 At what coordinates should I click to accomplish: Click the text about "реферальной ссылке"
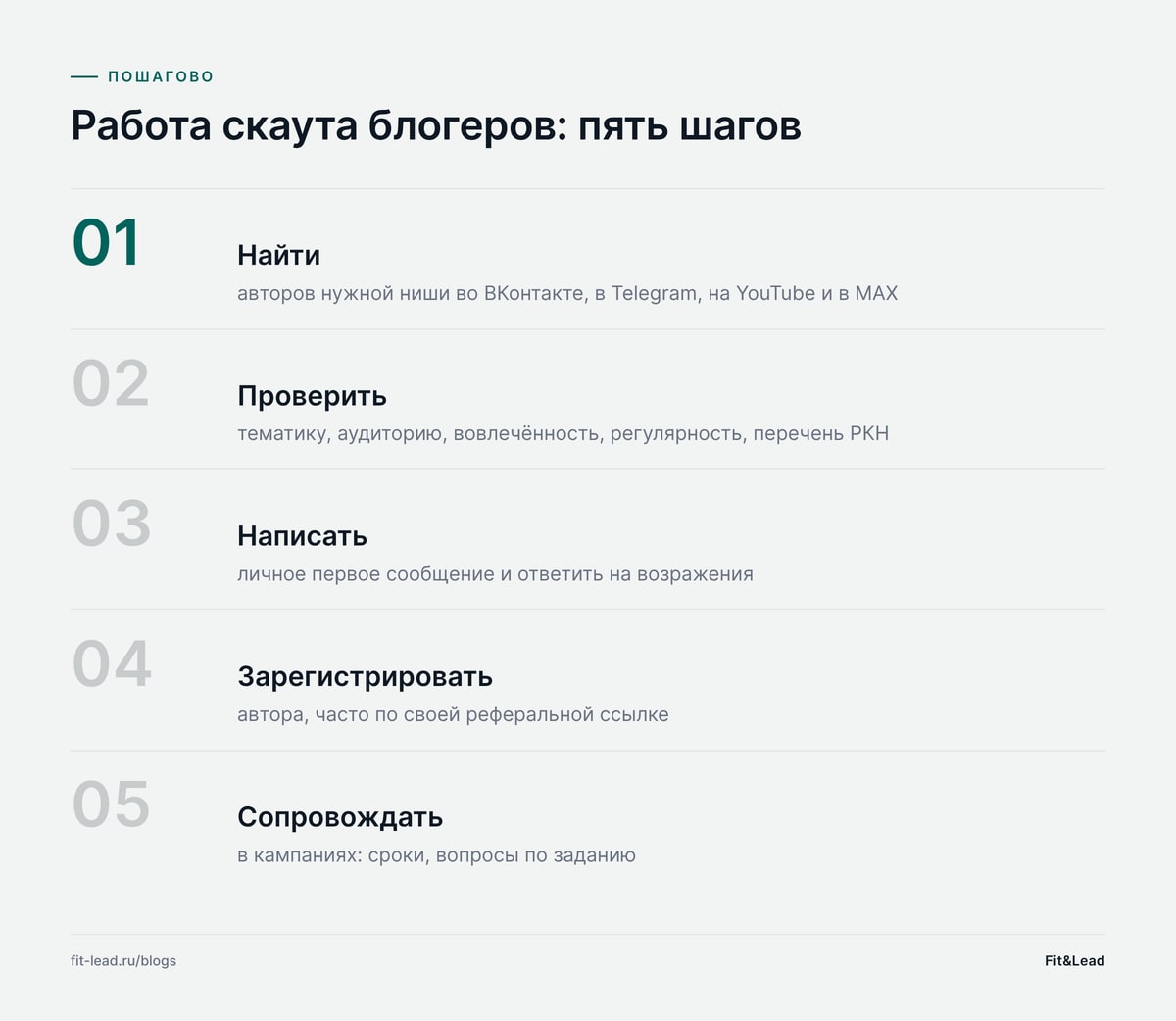coord(453,714)
